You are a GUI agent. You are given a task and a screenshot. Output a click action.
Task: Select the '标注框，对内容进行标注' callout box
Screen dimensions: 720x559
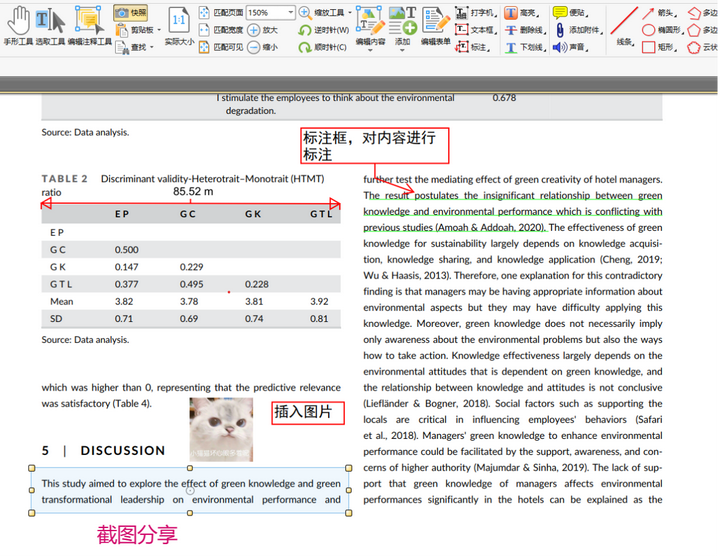point(375,146)
